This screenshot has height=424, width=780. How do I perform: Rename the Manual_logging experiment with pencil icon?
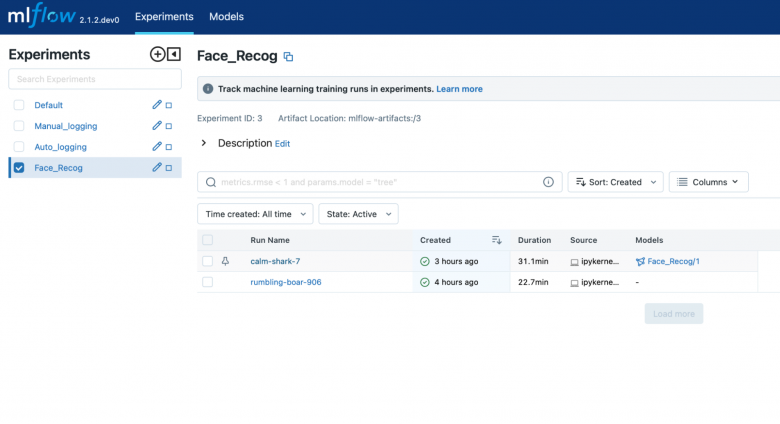[x=157, y=125]
